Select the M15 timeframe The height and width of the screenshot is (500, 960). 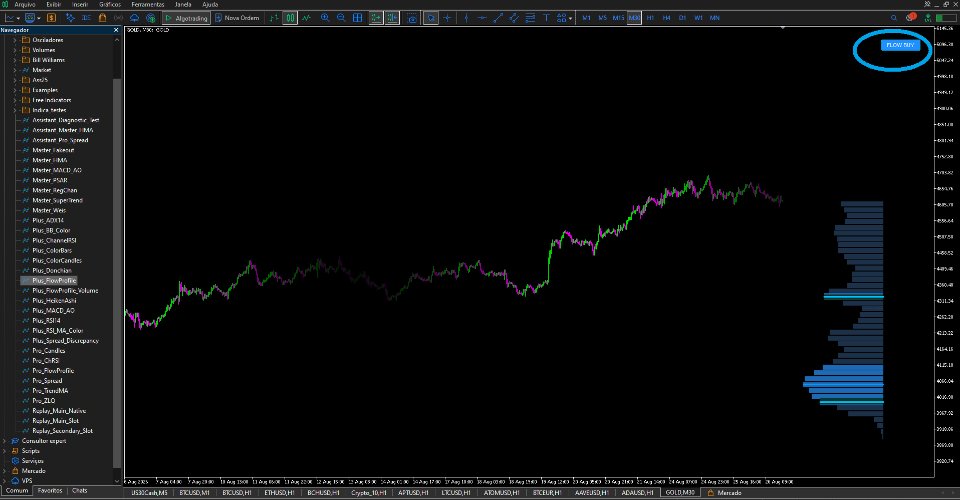pos(618,18)
